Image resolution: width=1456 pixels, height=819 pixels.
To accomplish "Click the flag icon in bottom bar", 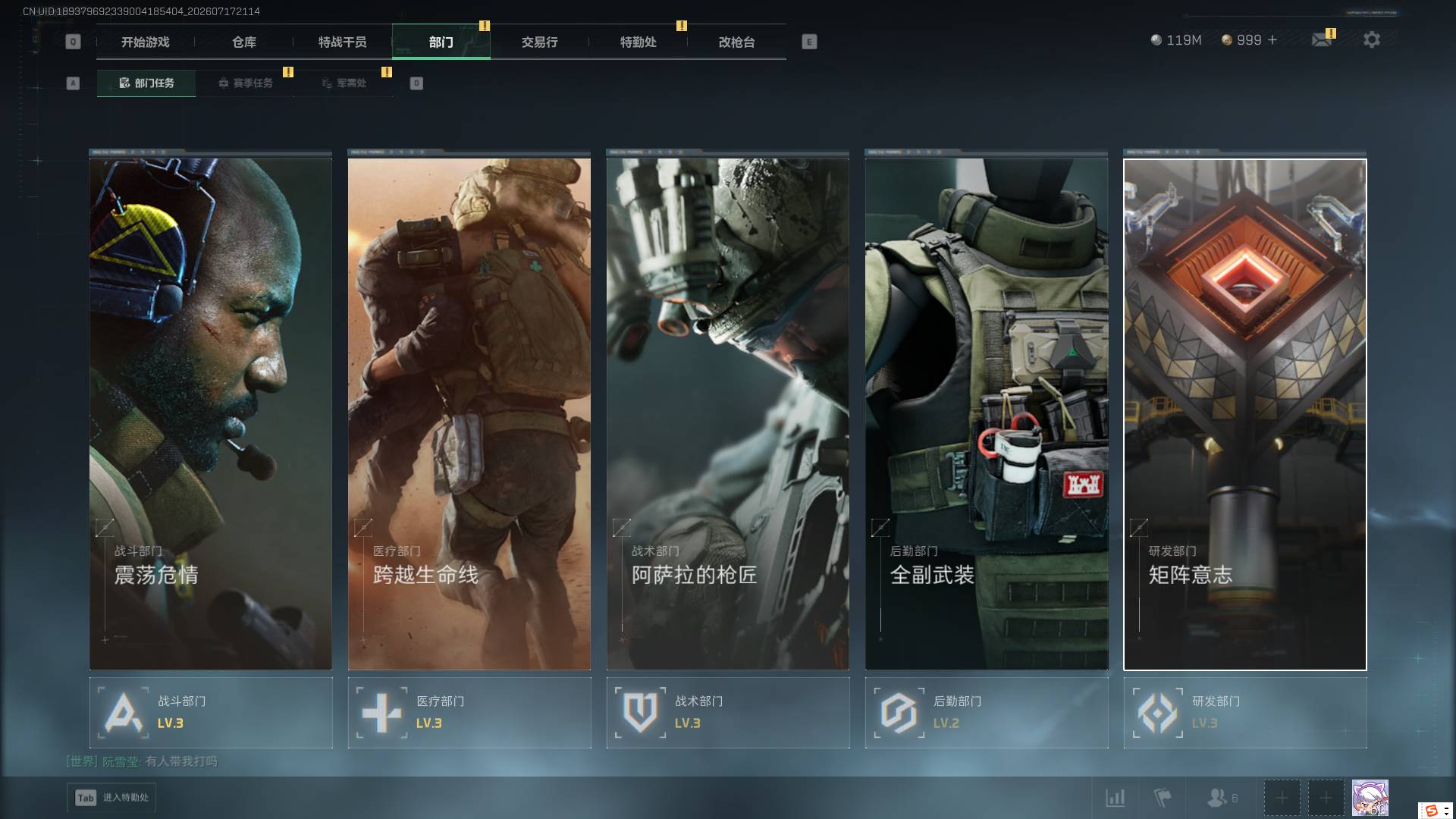I will click(x=1162, y=798).
